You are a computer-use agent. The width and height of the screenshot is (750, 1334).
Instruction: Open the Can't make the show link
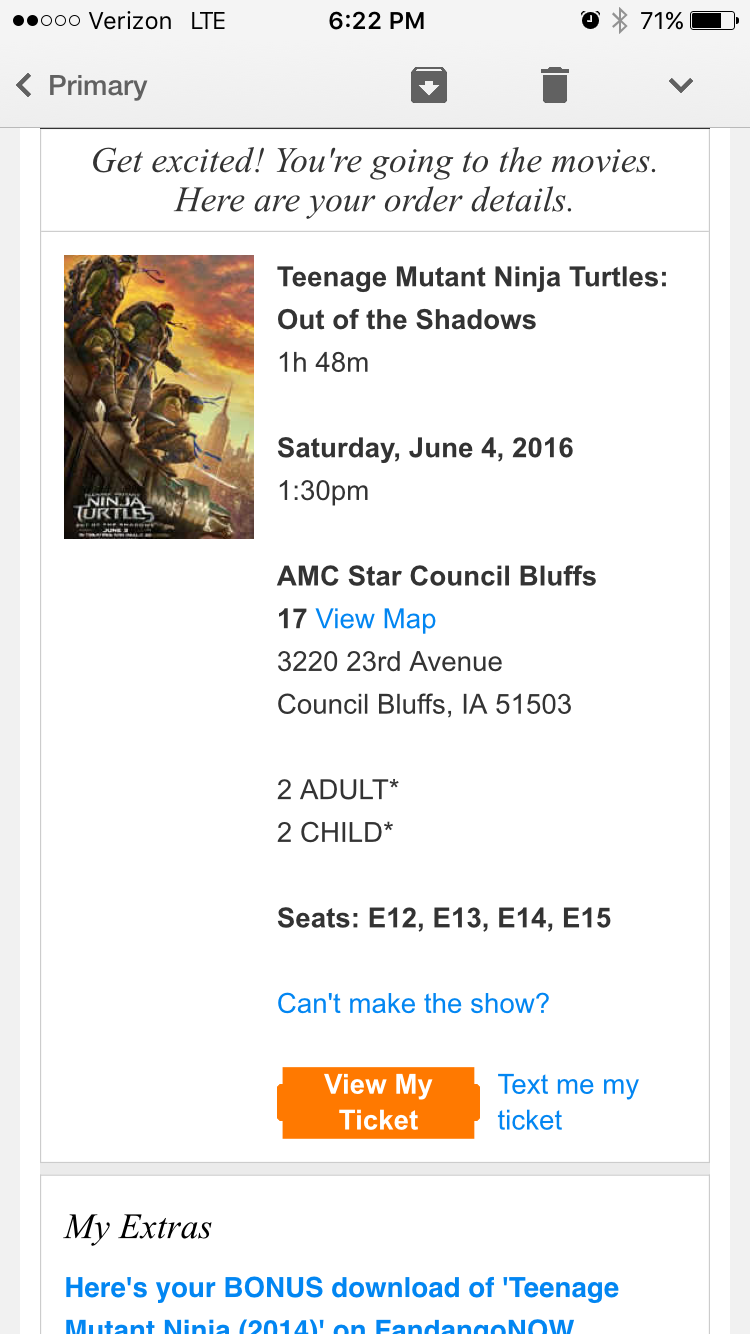click(x=413, y=1003)
